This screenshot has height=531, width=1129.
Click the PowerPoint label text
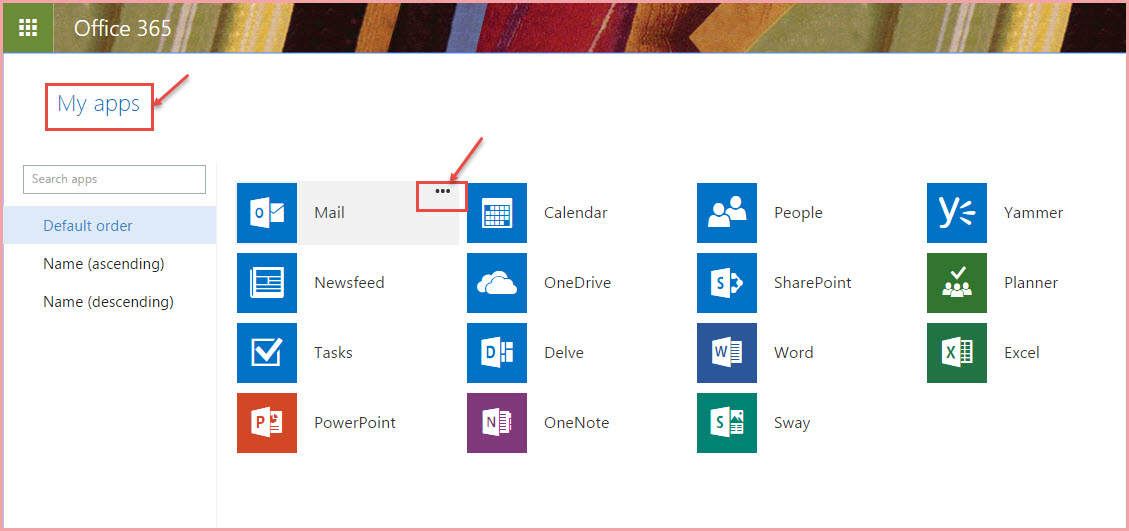pyautogui.click(x=355, y=423)
